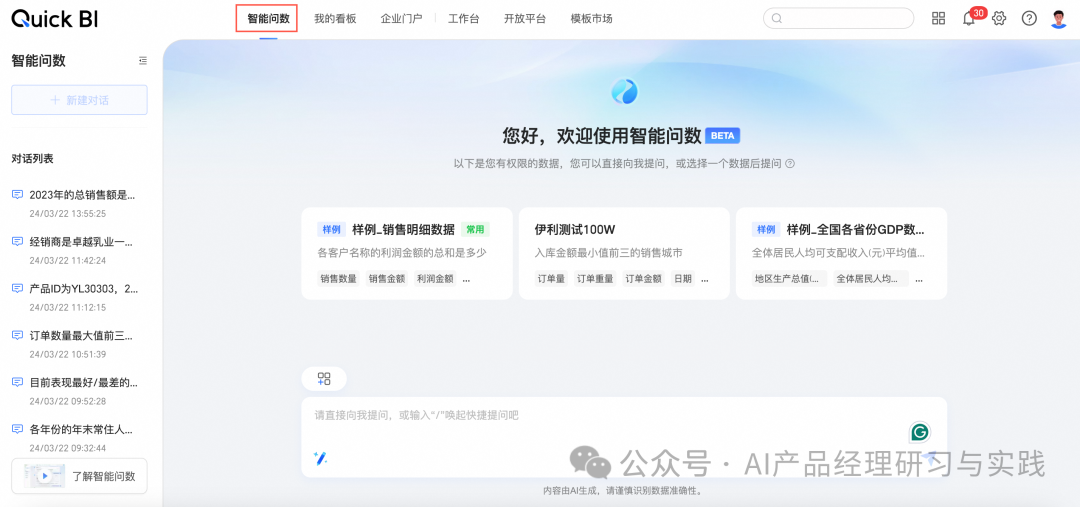This screenshot has width=1080, height=507.
Task: Click the info icon after 选择一个数据后提问
Action: [790, 164]
